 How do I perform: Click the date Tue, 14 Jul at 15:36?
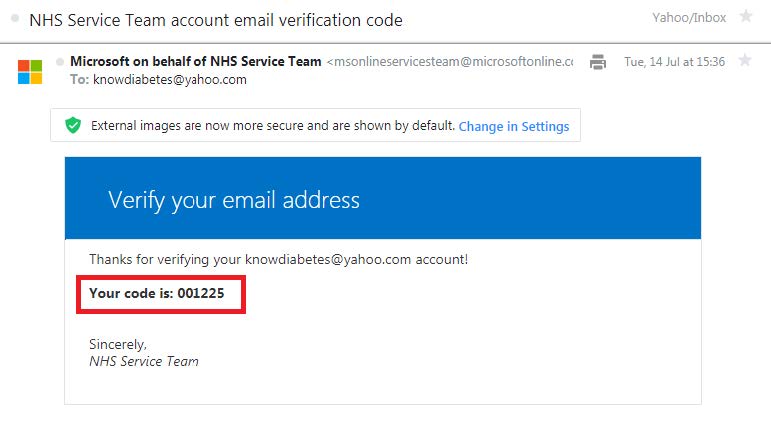click(675, 62)
